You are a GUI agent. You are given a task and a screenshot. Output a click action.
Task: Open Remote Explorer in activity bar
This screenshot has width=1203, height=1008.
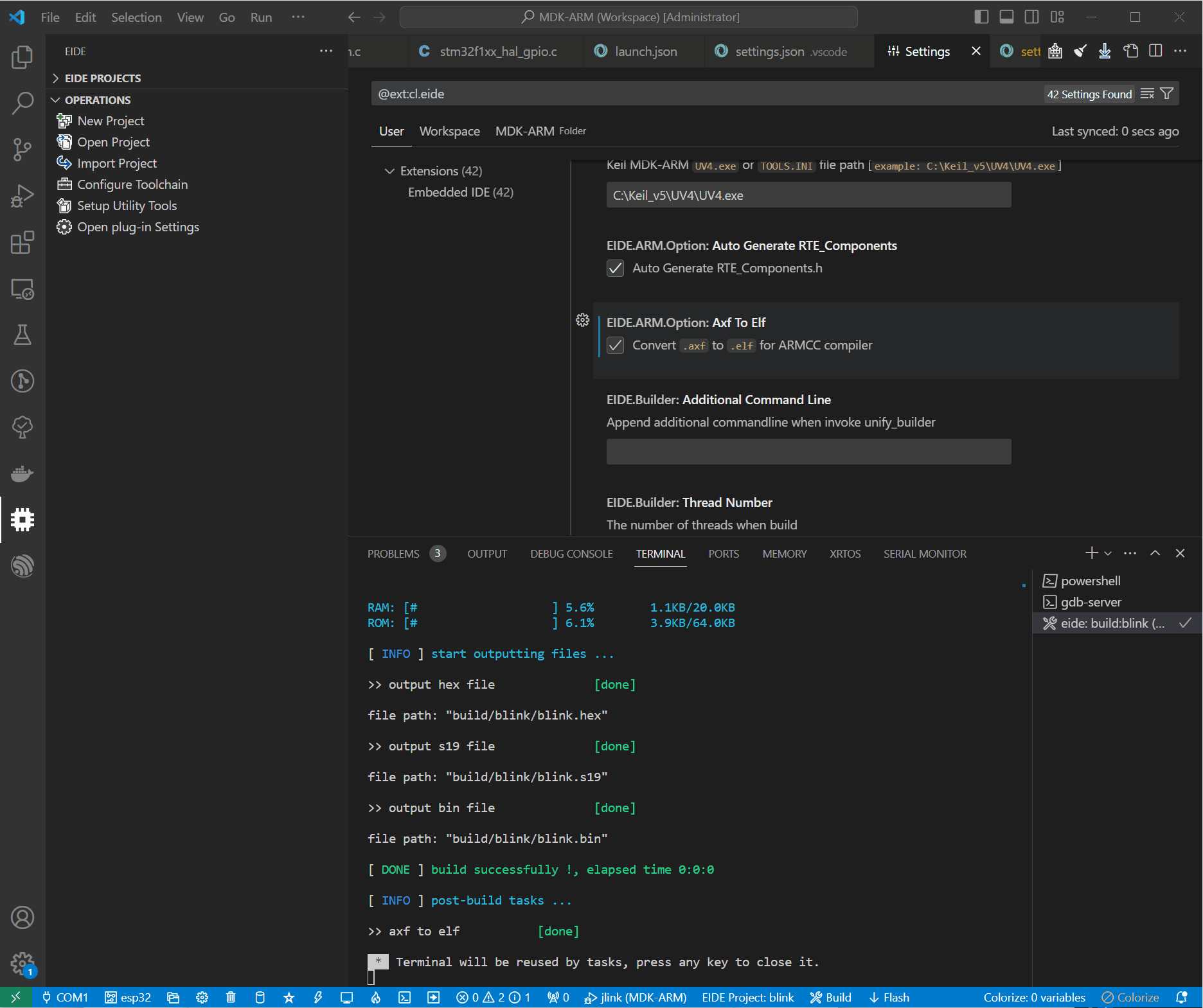coord(22,288)
